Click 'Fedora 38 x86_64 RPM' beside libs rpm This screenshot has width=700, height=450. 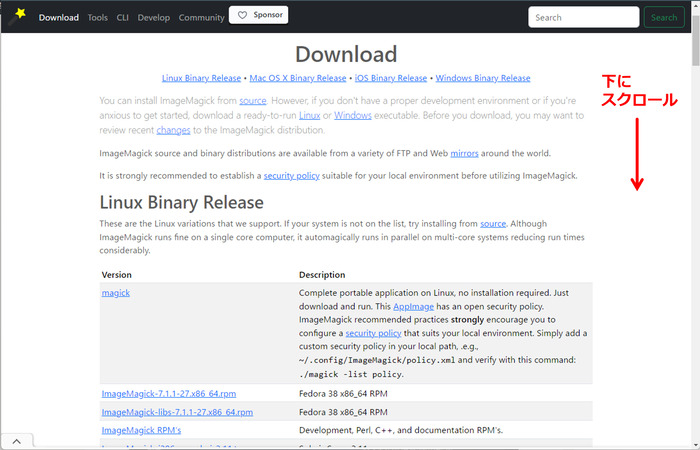coord(343,412)
